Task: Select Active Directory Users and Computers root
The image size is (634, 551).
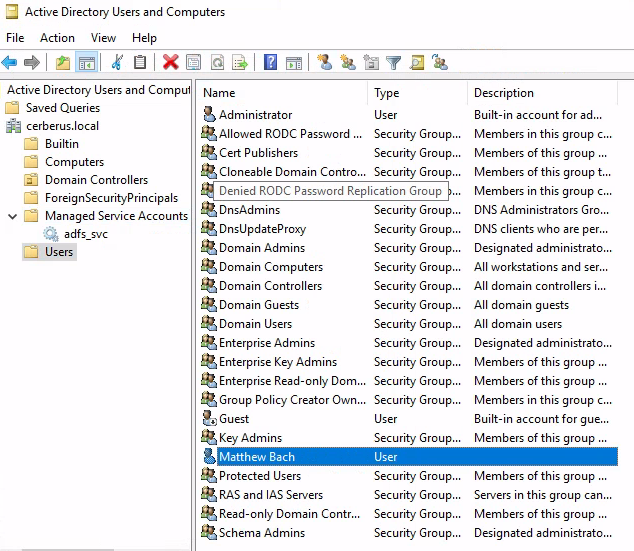Action: [98, 90]
